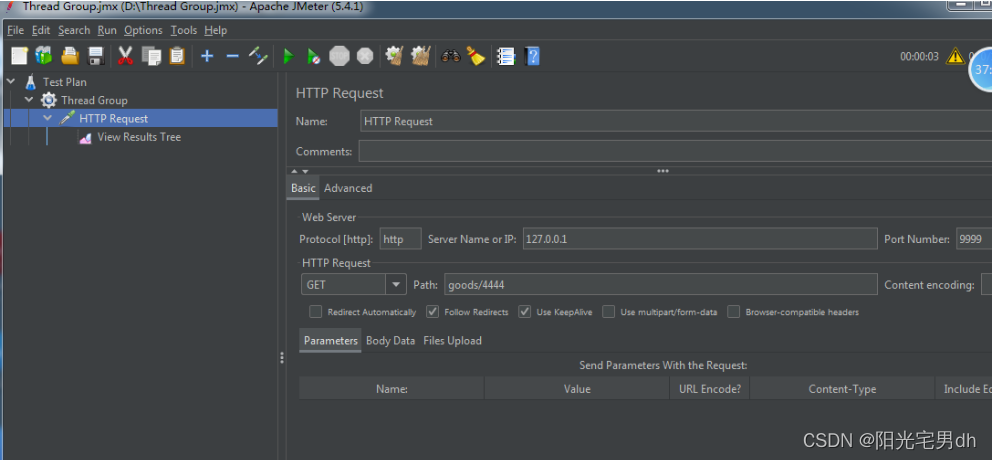992x460 pixels.
Task: Click the Value column header
Action: 577,389
